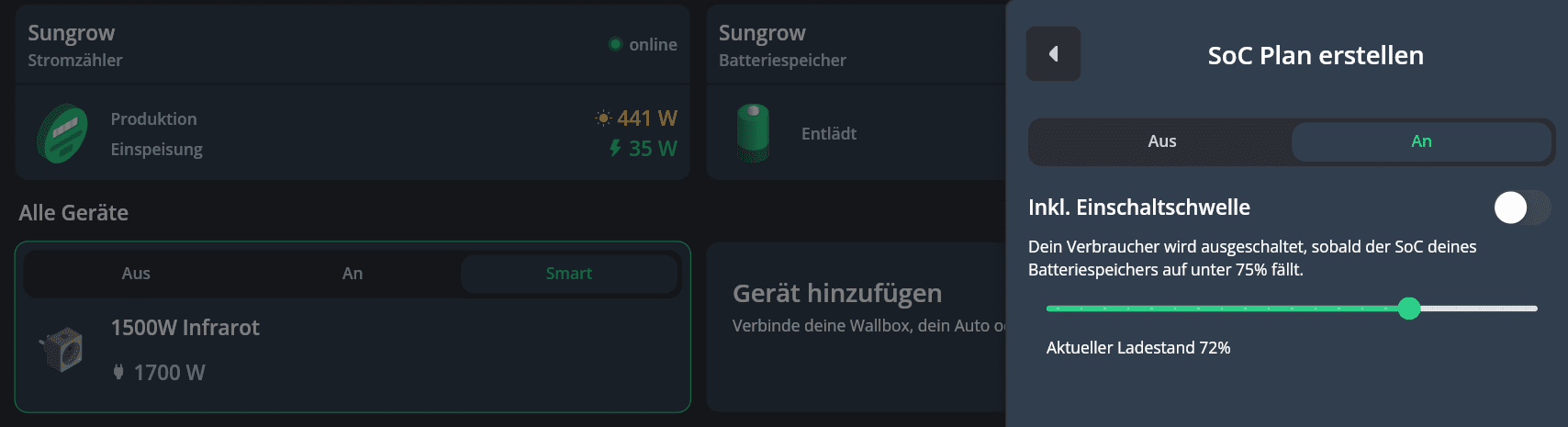Open the Sungrow Batteriespeicher card header
This screenshot has width=1568, height=427.
782,45
